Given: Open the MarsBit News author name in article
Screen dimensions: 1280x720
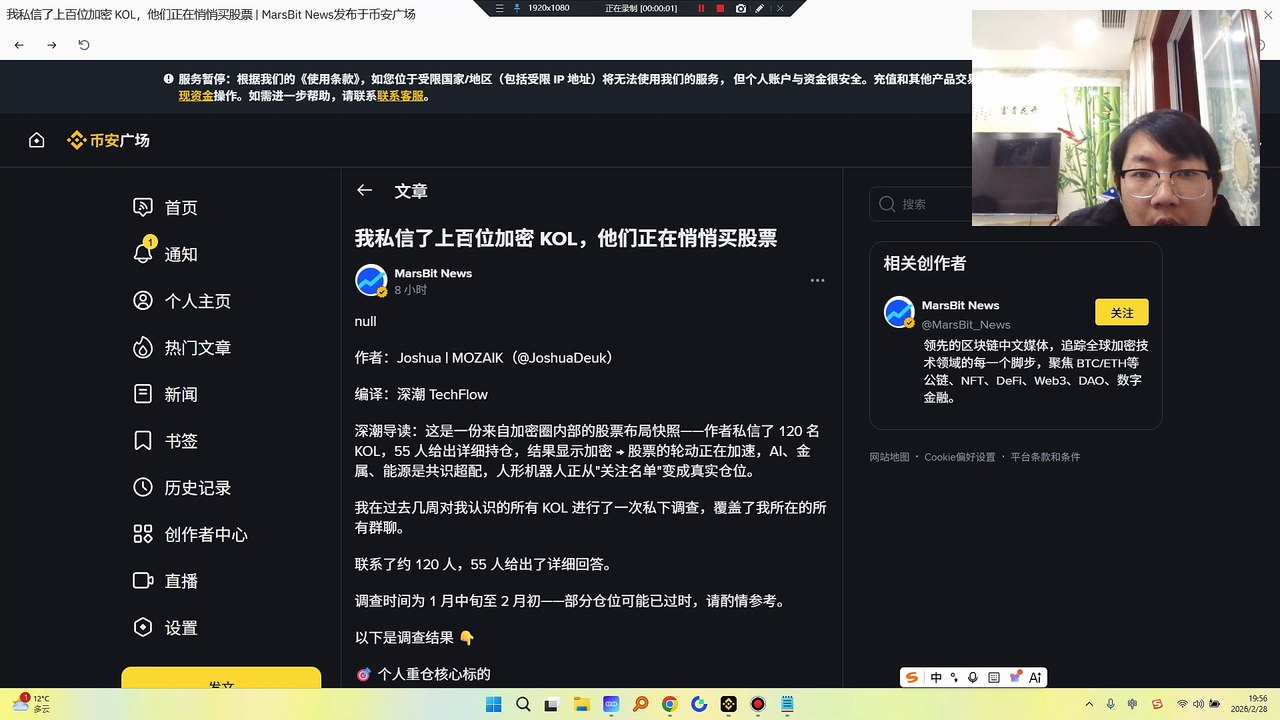Looking at the screenshot, I should tap(433, 273).
